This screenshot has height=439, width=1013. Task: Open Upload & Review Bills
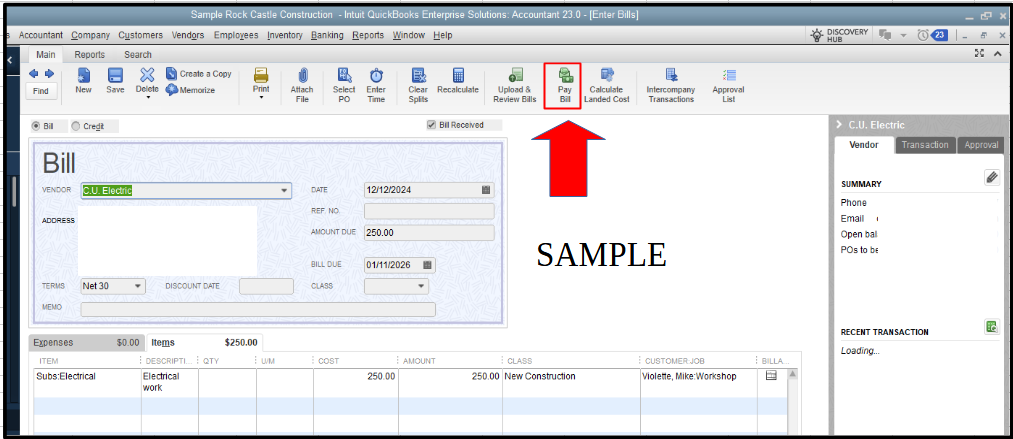(x=515, y=85)
